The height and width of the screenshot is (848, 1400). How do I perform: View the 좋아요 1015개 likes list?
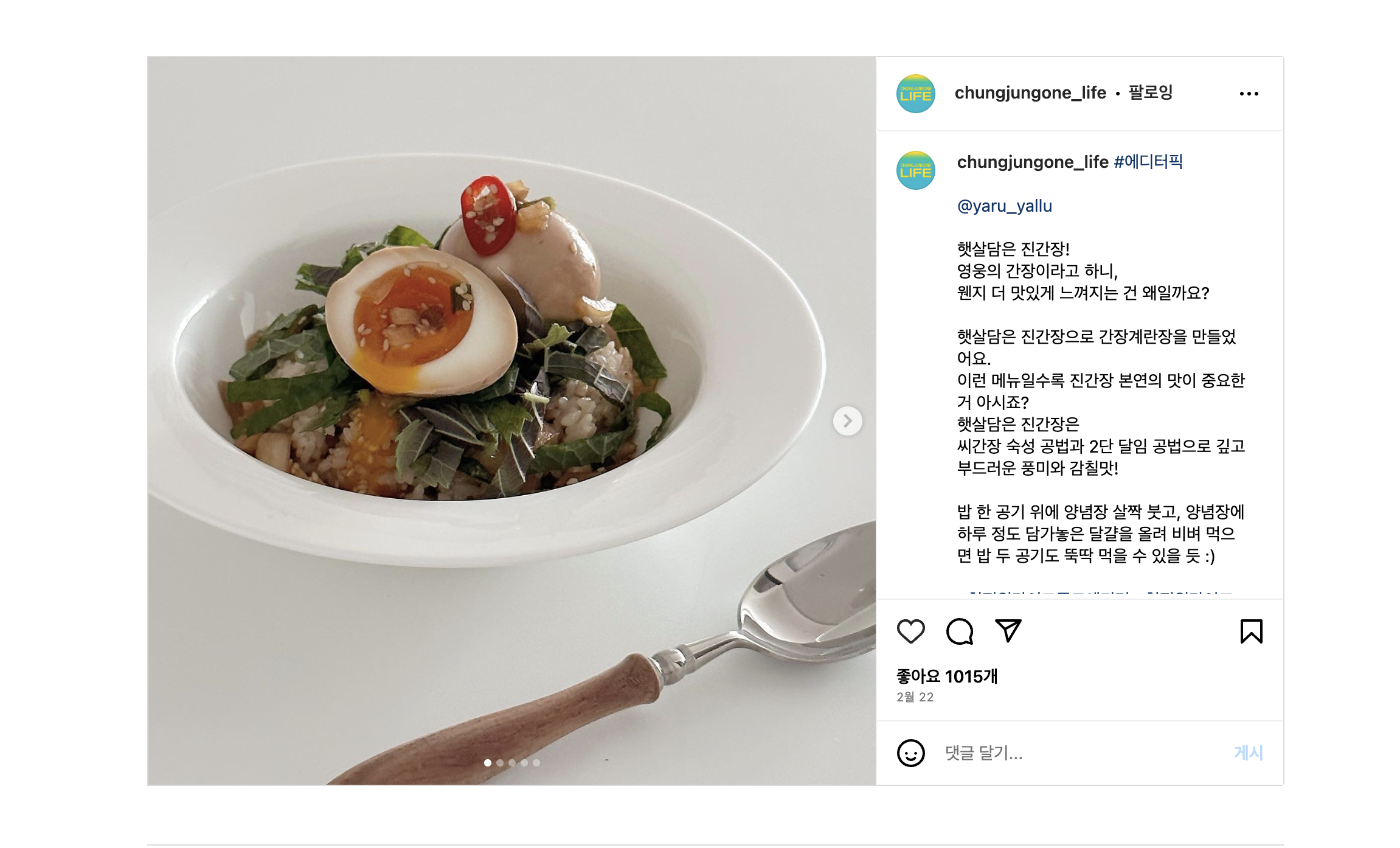[x=947, y=676]
